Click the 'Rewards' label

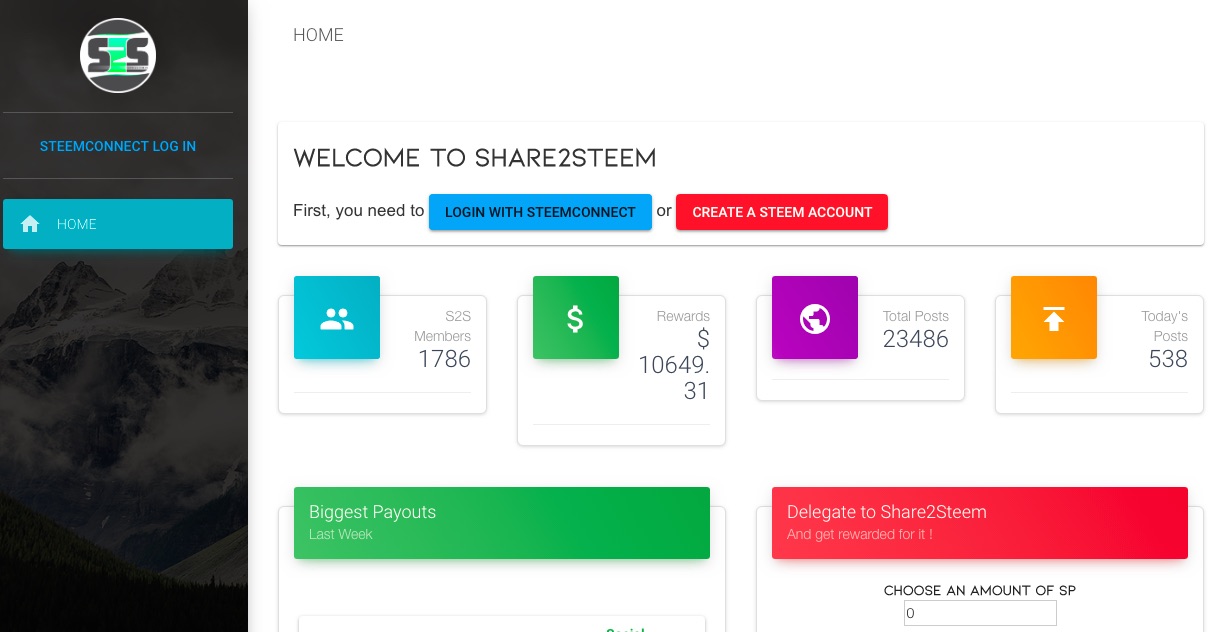click(x=683, y=316)
